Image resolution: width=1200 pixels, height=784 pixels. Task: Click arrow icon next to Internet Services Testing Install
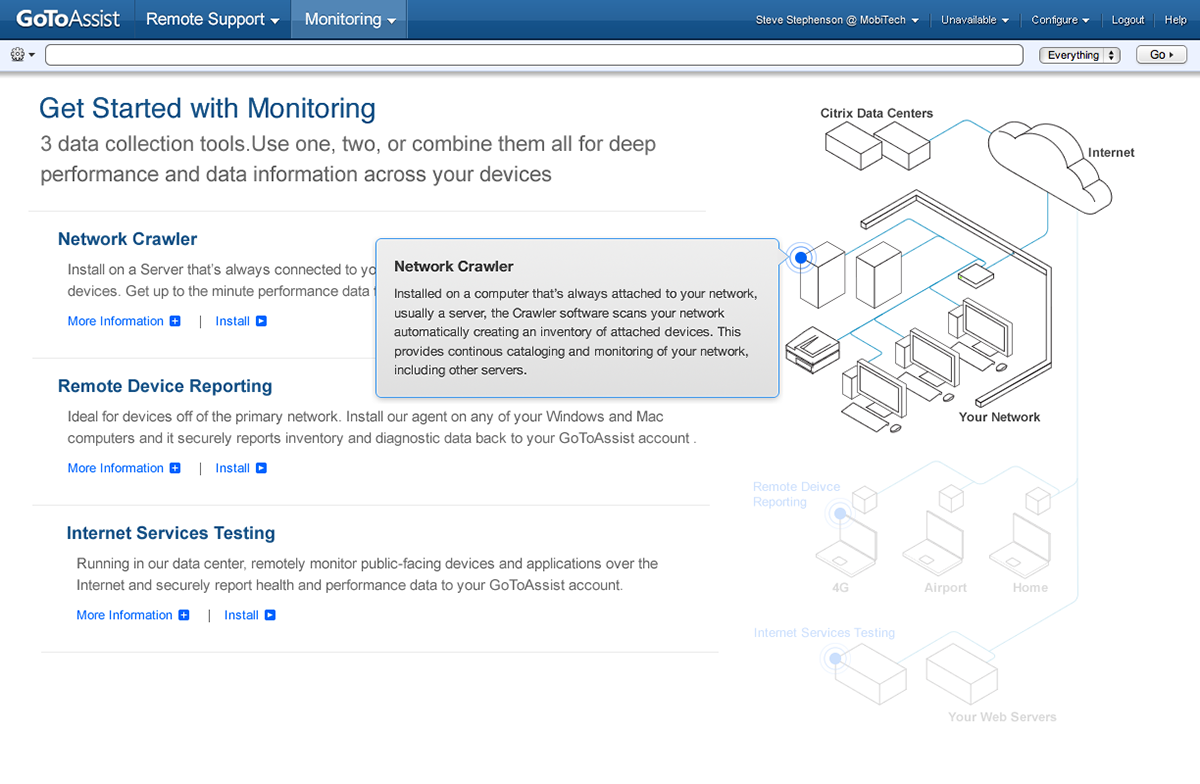click(x=270, y=615)
